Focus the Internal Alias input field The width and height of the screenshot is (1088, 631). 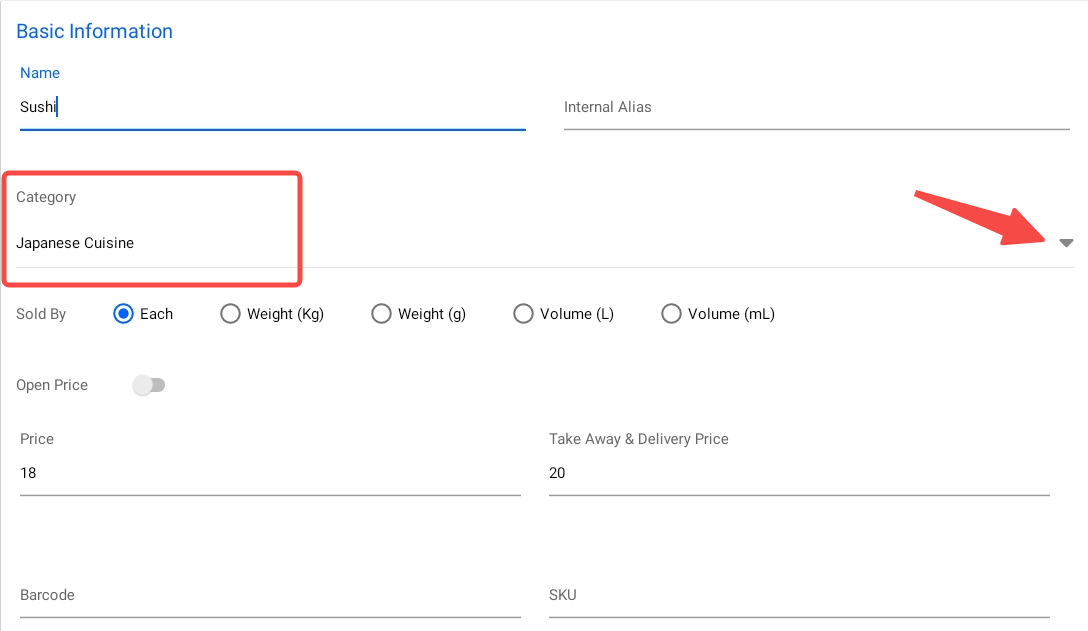pos(816,107)
